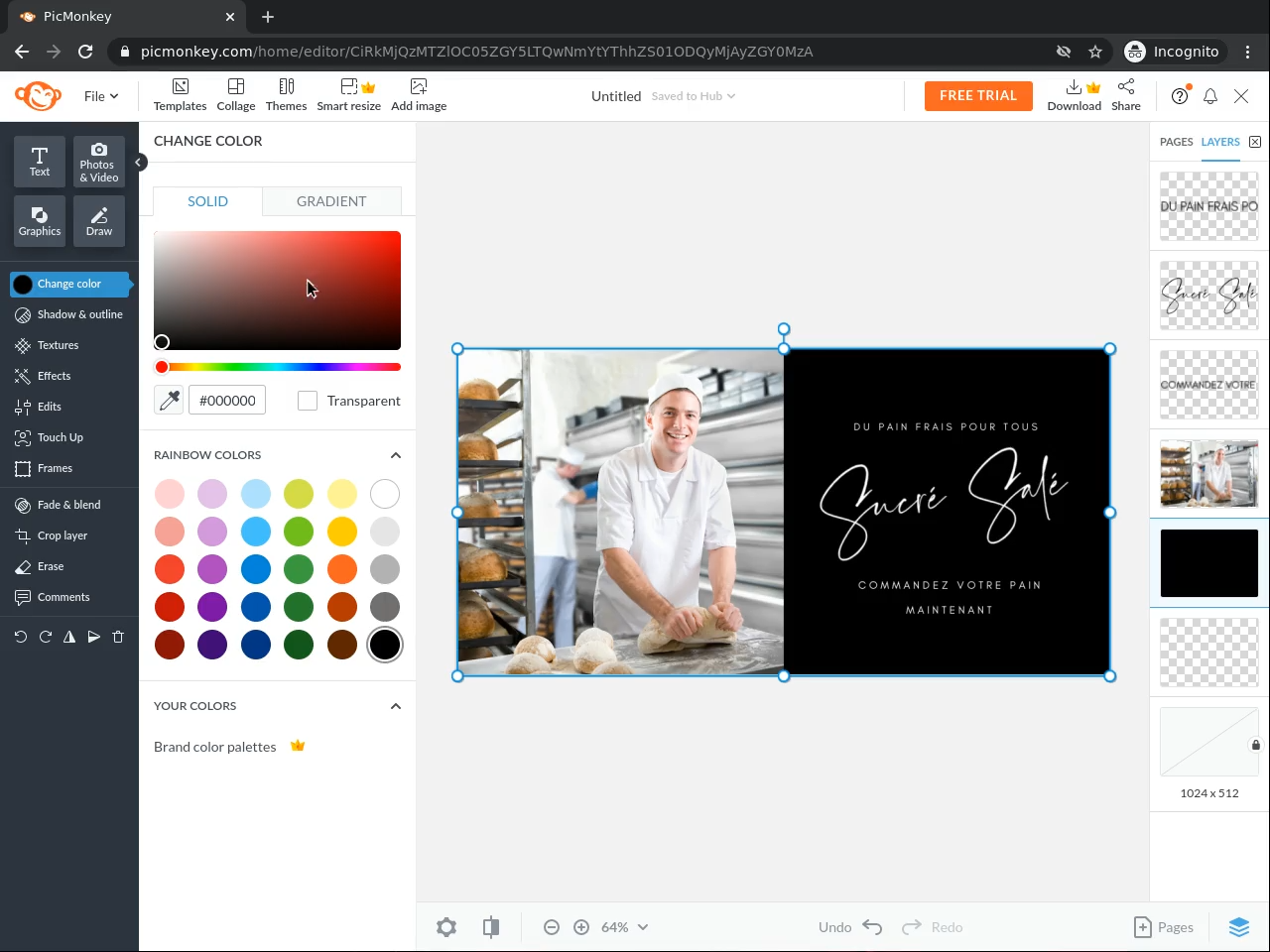Open editor settings gear icon

446,927
